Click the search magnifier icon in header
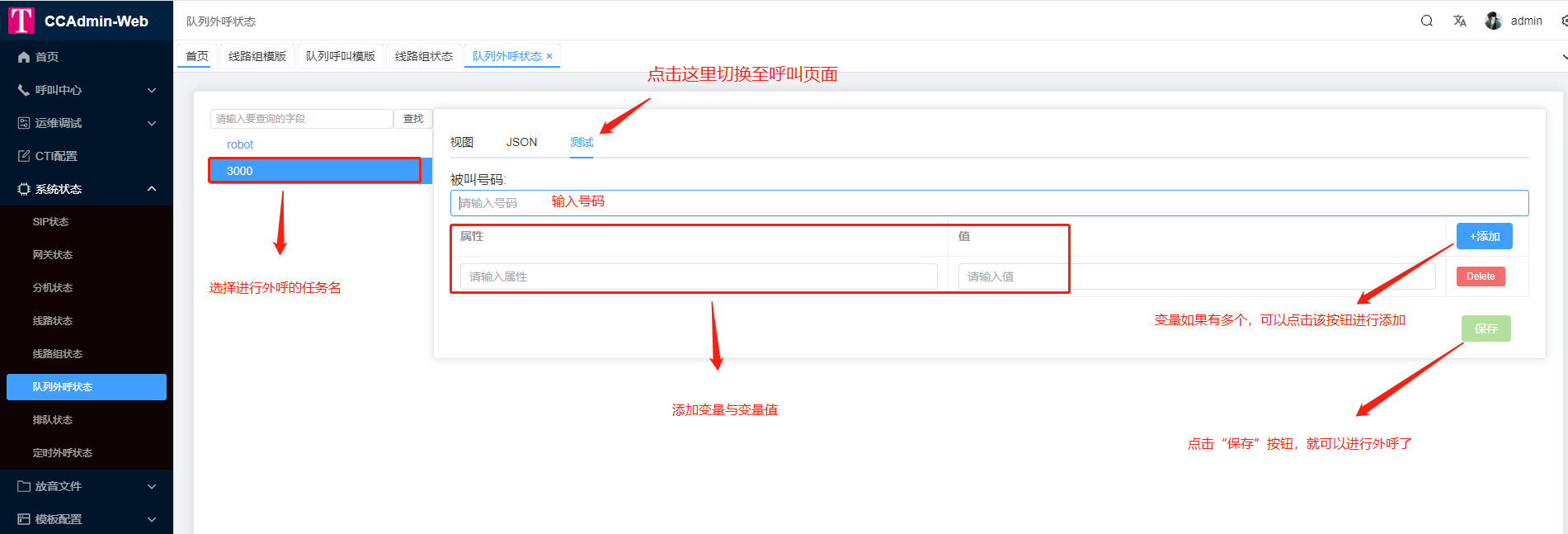The image size is (1568, 534). click(1426, 21)
